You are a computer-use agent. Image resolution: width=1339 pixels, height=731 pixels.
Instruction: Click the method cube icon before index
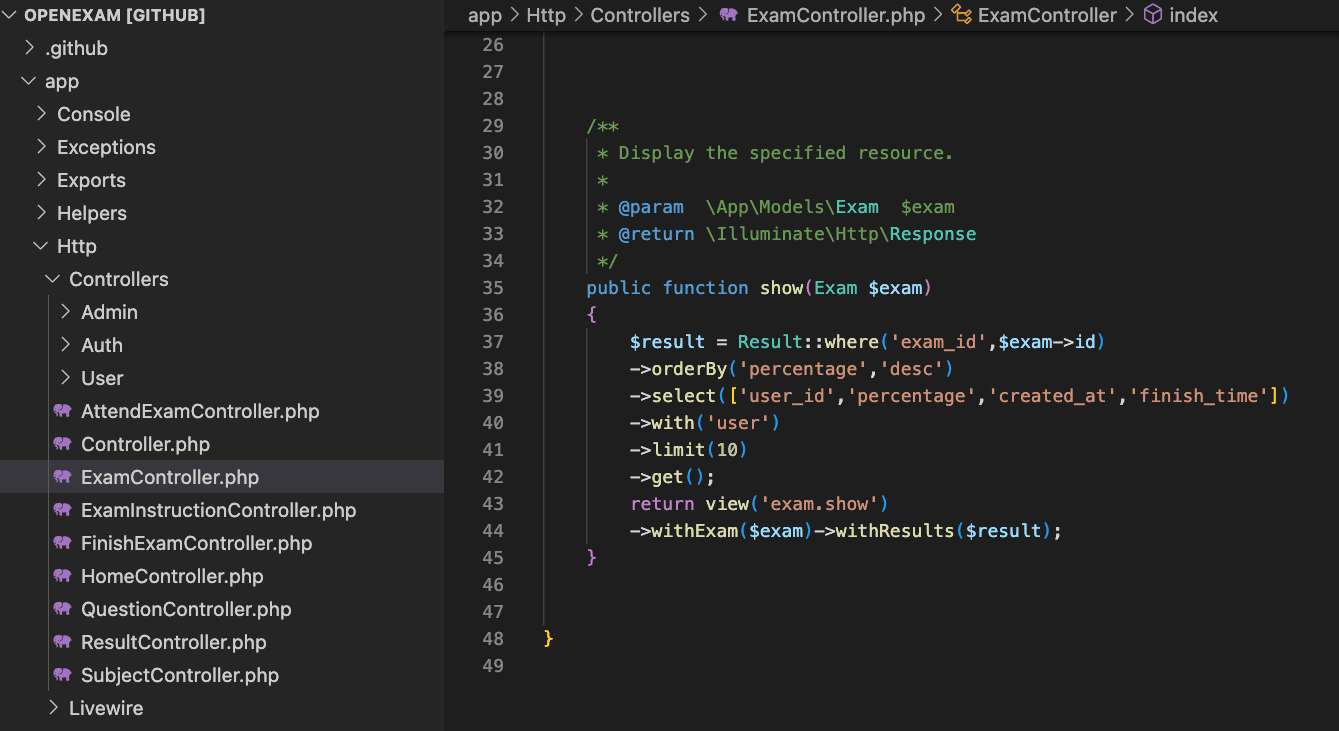[x=1153, y=15]
